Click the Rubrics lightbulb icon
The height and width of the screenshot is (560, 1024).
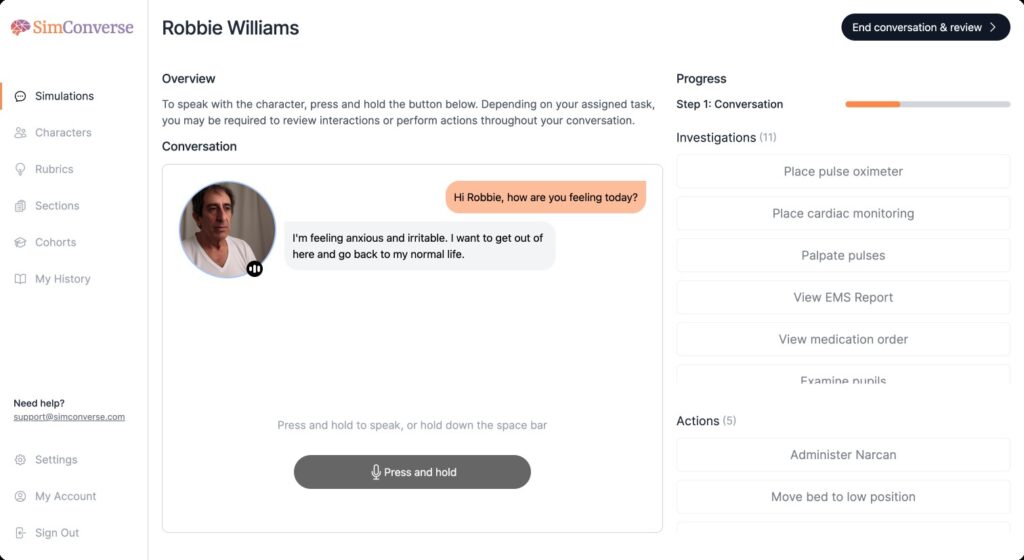tap(21, 169)
